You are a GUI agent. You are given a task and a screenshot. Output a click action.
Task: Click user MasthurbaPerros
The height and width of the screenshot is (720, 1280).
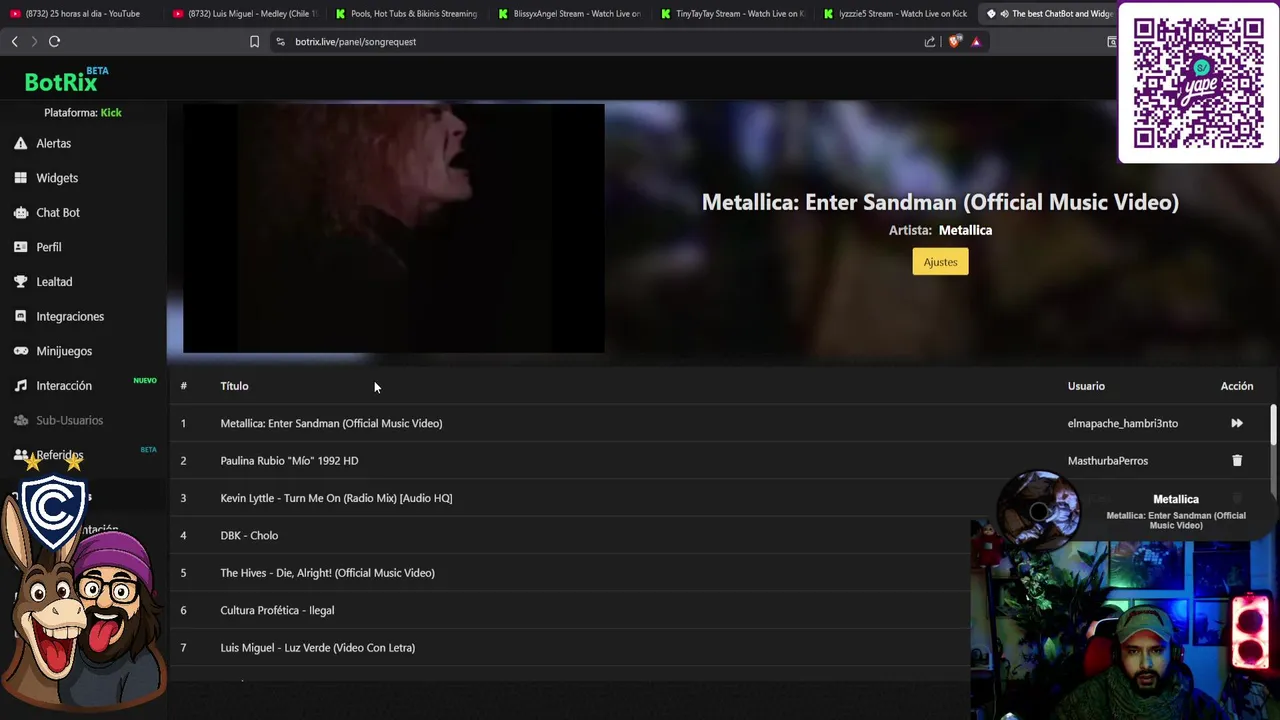1108,461
